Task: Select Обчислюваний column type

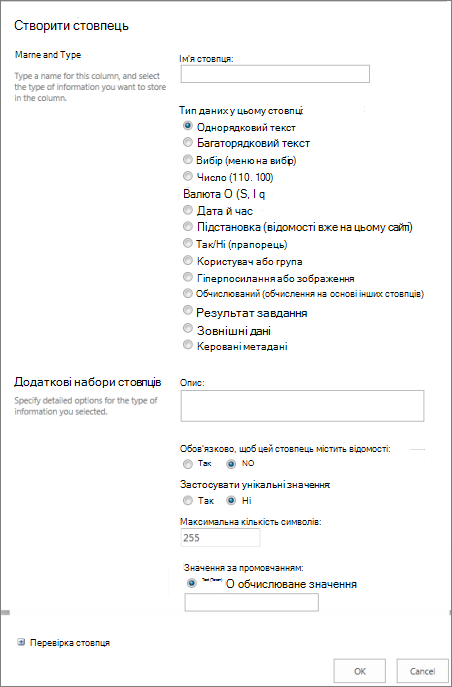Action: tap(188, 293)
